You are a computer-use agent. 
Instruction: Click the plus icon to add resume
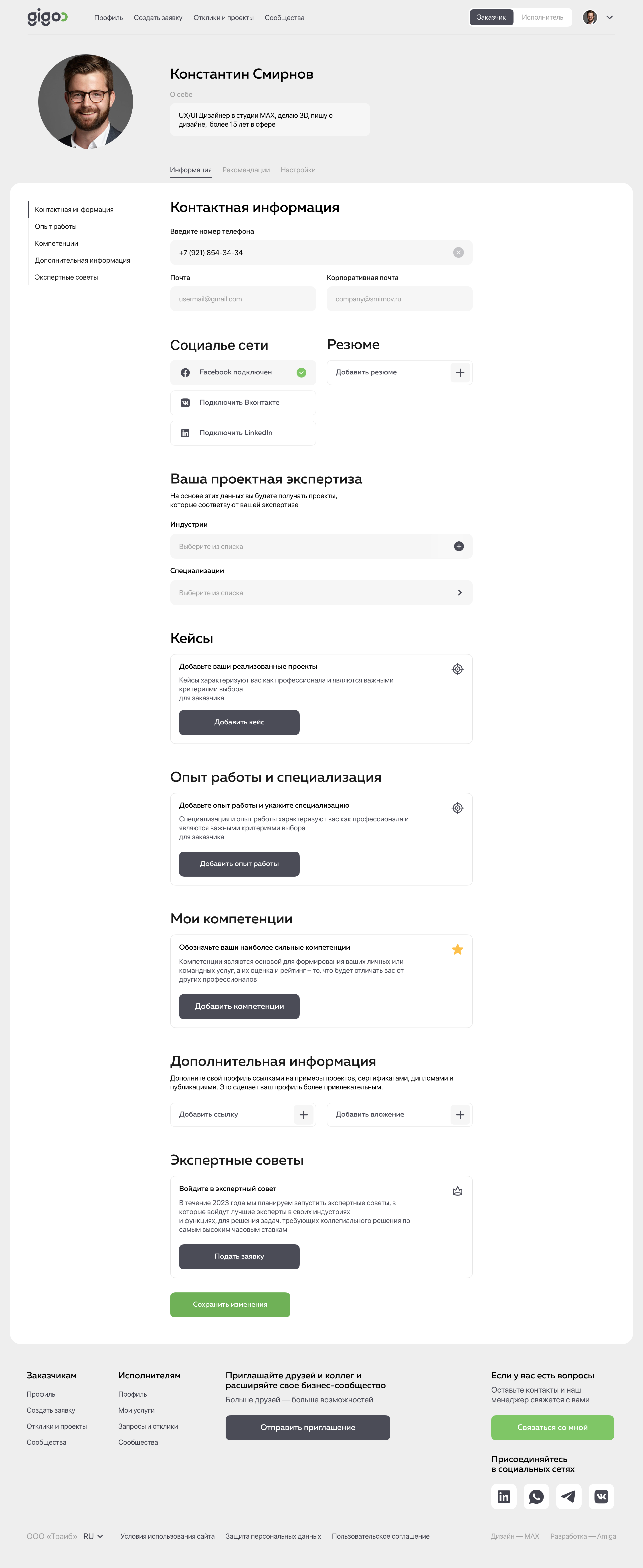click(x=460, y=372)
